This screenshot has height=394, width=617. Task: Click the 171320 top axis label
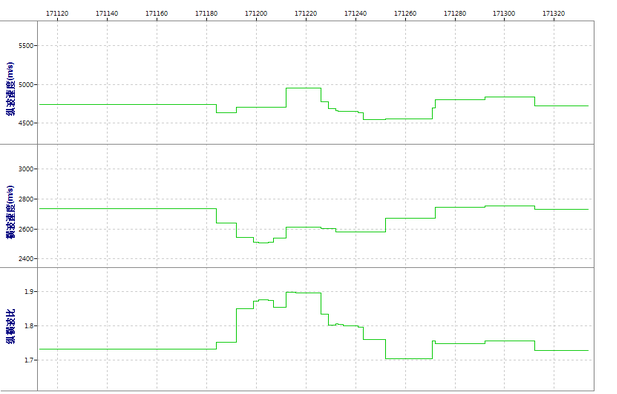tap(554, 13)
